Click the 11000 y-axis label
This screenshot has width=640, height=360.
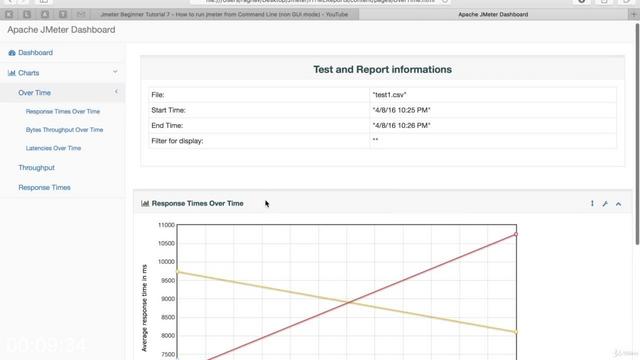point(166,225)
